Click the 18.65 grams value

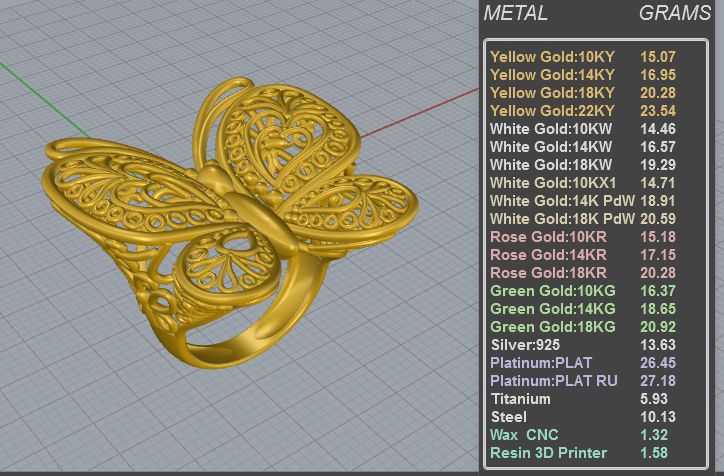[658, 309]
